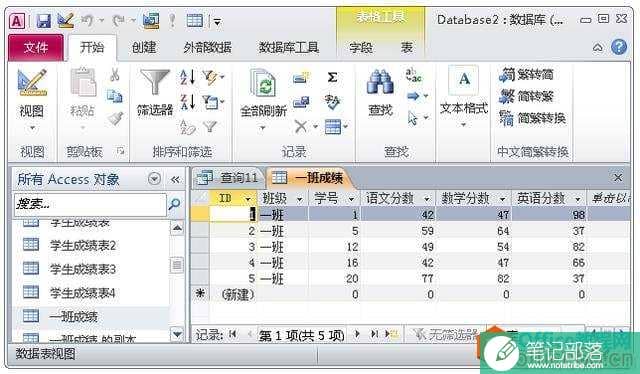
Task: Click the remove sort icon
Action: 187,127
